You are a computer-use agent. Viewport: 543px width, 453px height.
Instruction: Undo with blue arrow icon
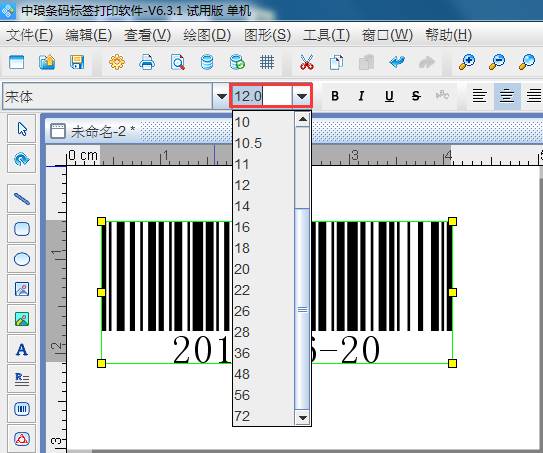coord(397,63)
